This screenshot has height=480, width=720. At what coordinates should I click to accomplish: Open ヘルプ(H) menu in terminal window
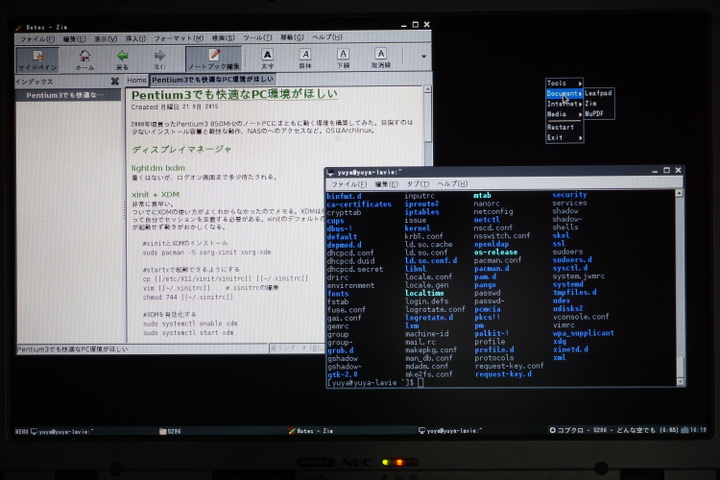(x=452, y=184)
